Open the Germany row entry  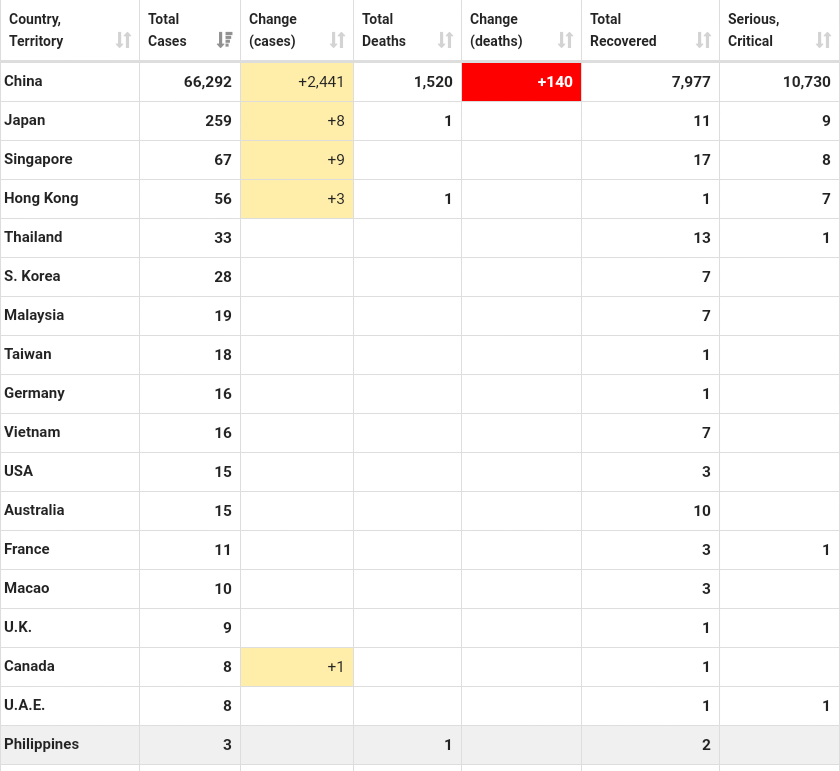[x=34, y=393]
